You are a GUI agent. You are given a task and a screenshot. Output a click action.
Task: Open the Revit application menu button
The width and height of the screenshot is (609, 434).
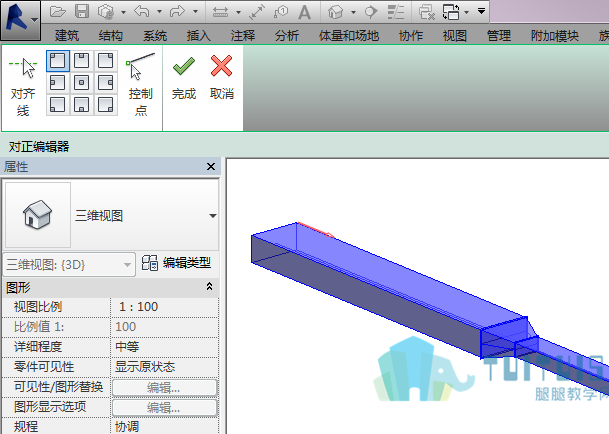[20, 19]
